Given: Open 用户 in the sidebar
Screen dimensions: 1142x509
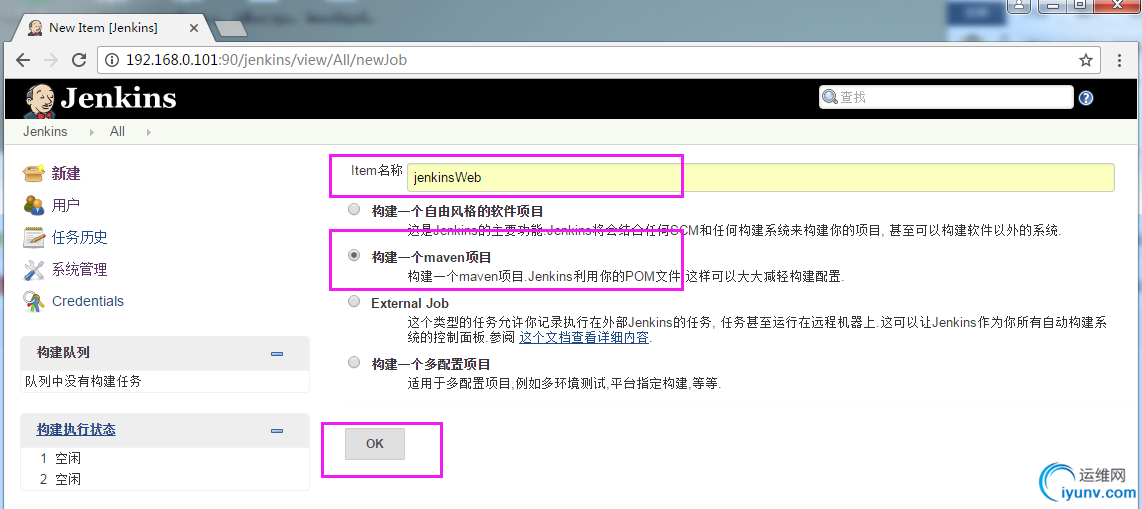Looking at the screenshot, I should coord(66,205).
